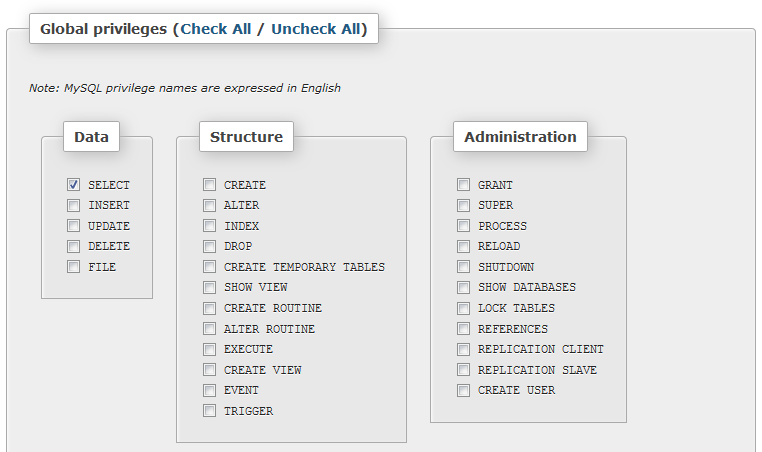Enable the GRANT administration checkbox

[x=463, y=185]
